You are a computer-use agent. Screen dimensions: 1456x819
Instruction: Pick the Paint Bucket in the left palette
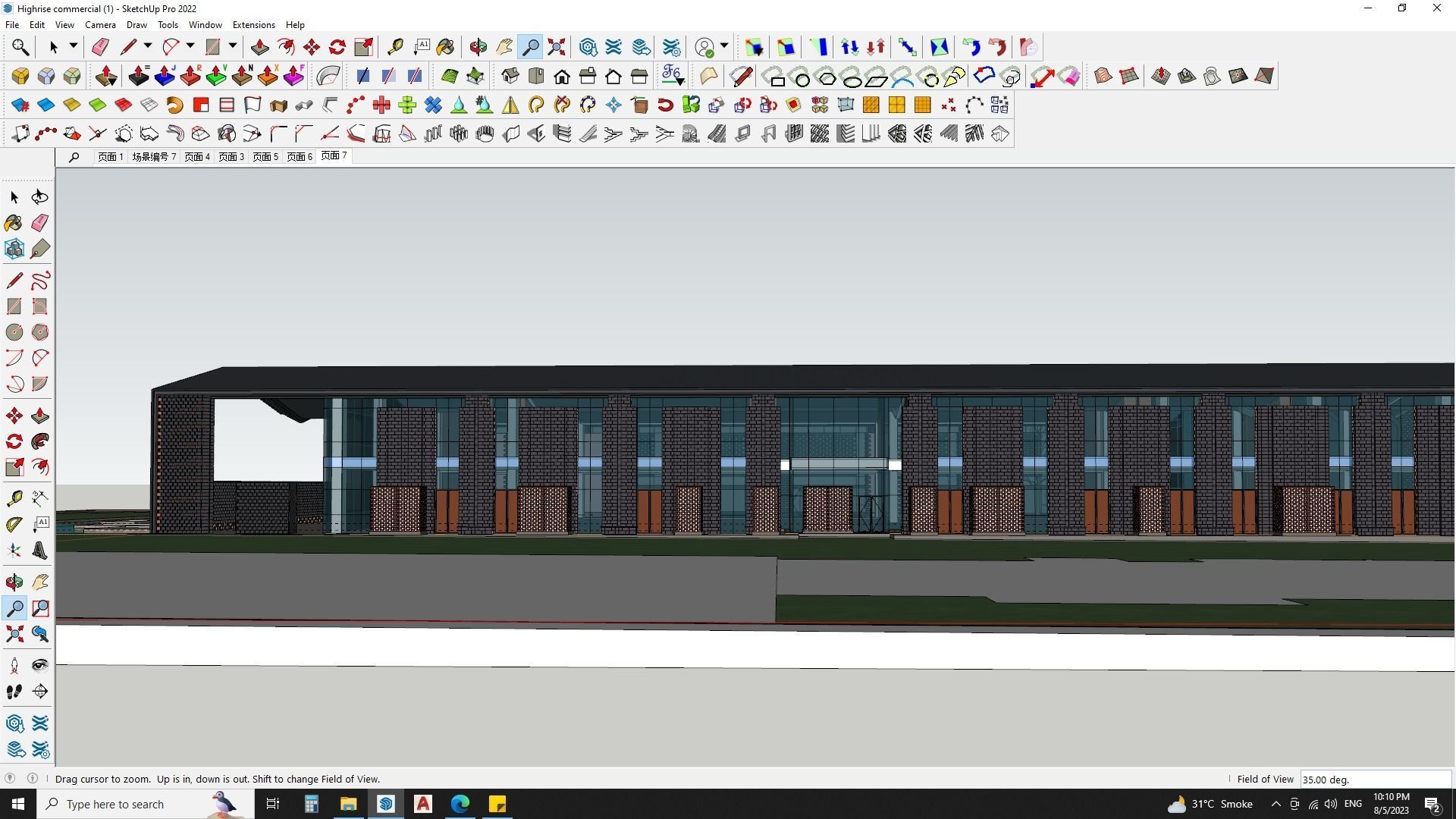pos(14,223)
